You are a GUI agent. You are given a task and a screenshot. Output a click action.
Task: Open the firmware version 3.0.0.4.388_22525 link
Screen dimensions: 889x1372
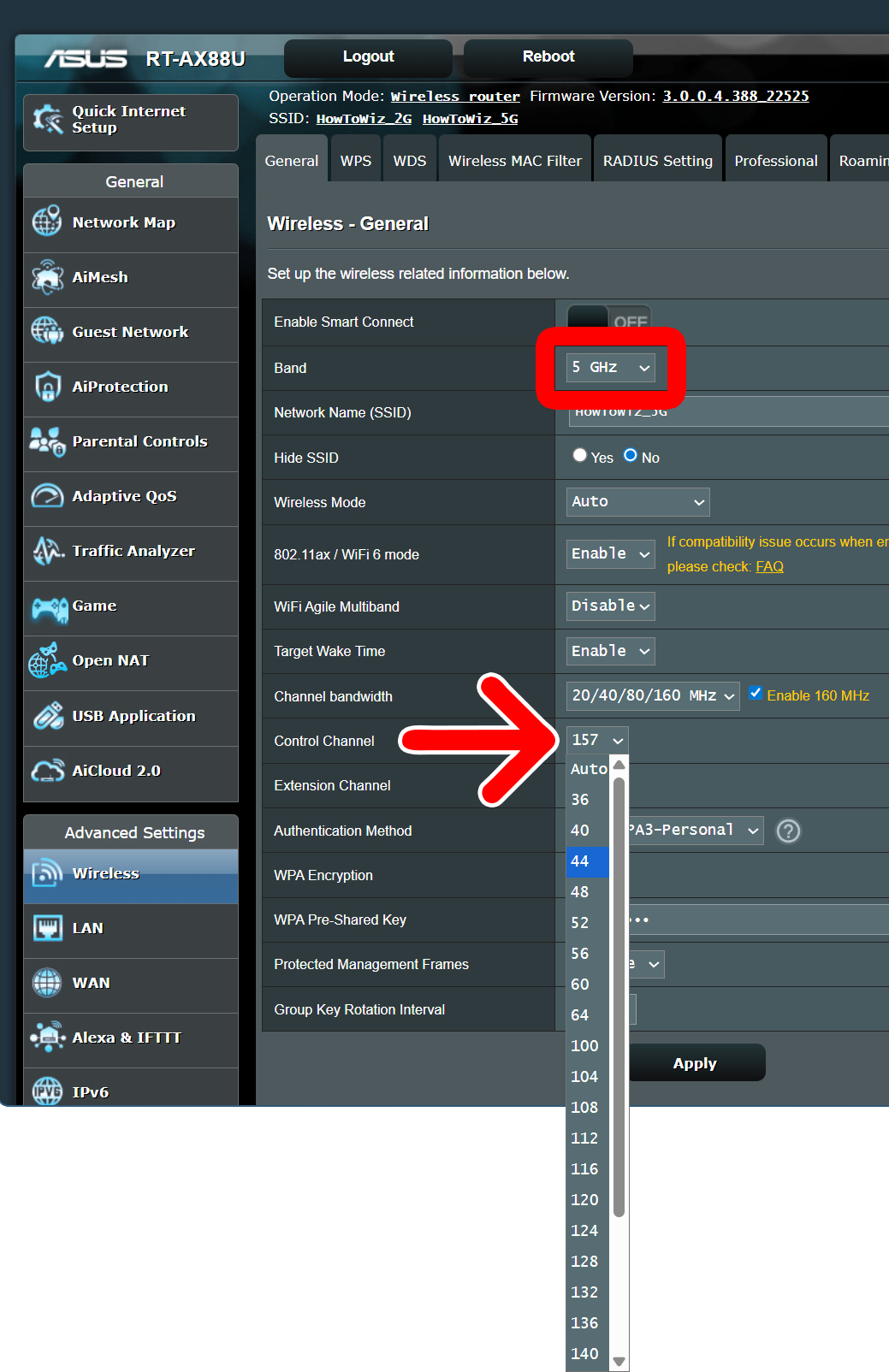click(736, 97)
